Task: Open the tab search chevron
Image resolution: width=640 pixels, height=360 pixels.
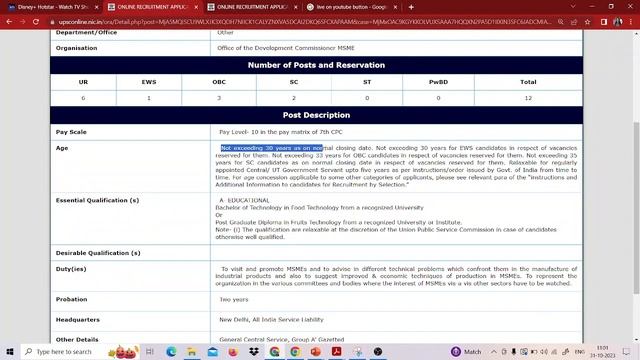Action: point(573,7)
